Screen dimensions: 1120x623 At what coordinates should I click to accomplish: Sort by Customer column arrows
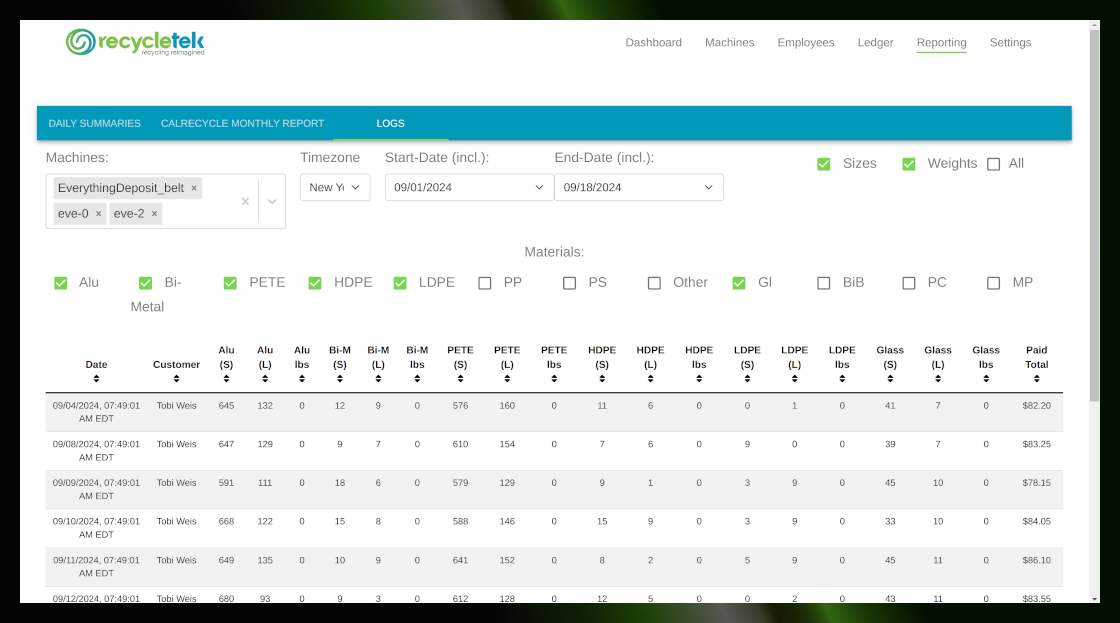pos(176,379)
